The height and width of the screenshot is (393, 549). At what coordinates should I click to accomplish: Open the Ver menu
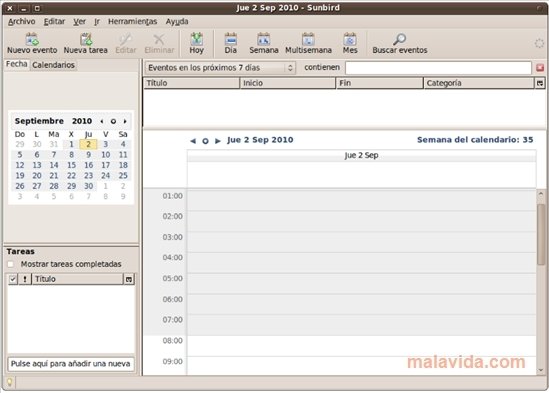(79, 22)
